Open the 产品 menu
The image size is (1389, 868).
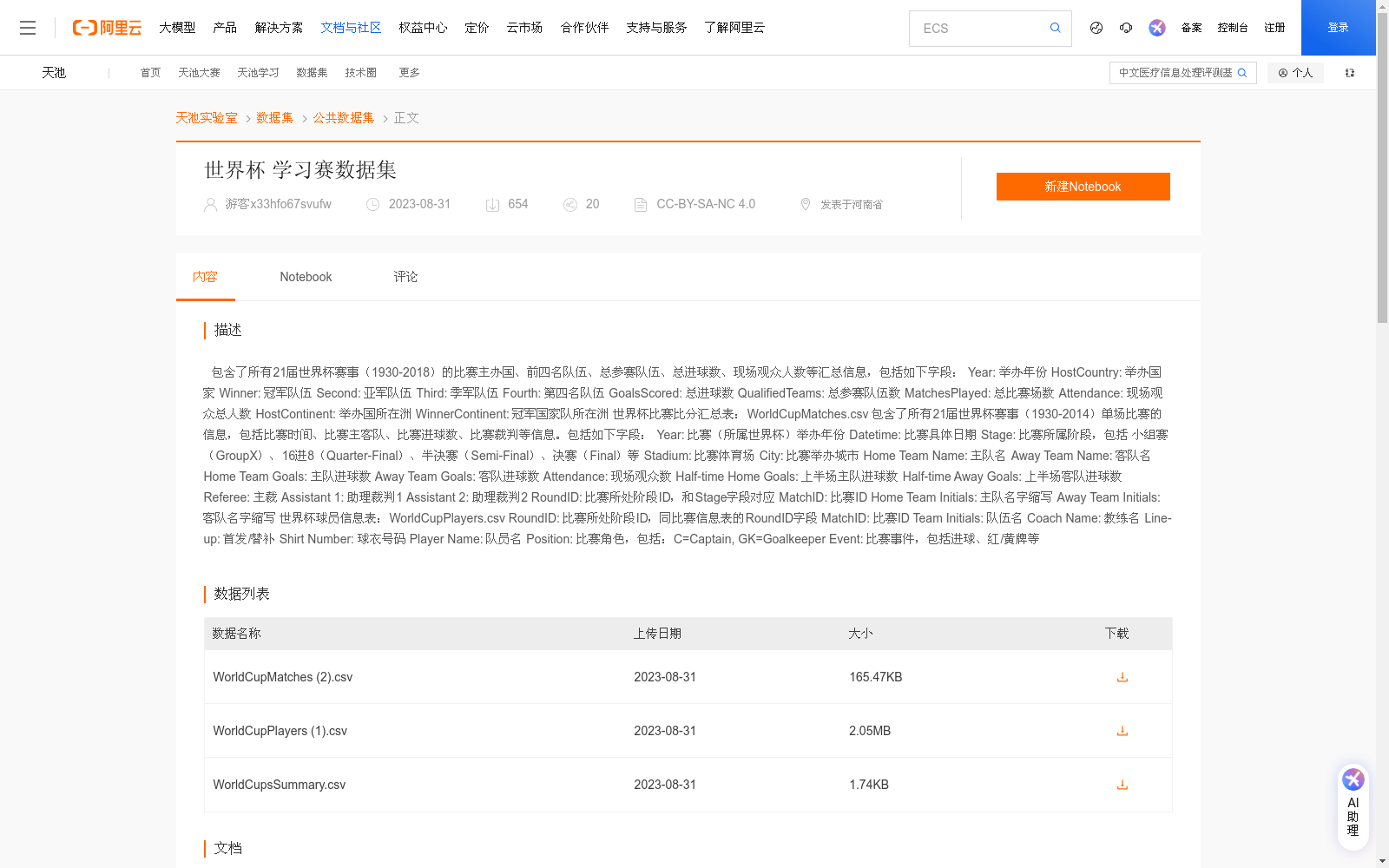(225, 28)
